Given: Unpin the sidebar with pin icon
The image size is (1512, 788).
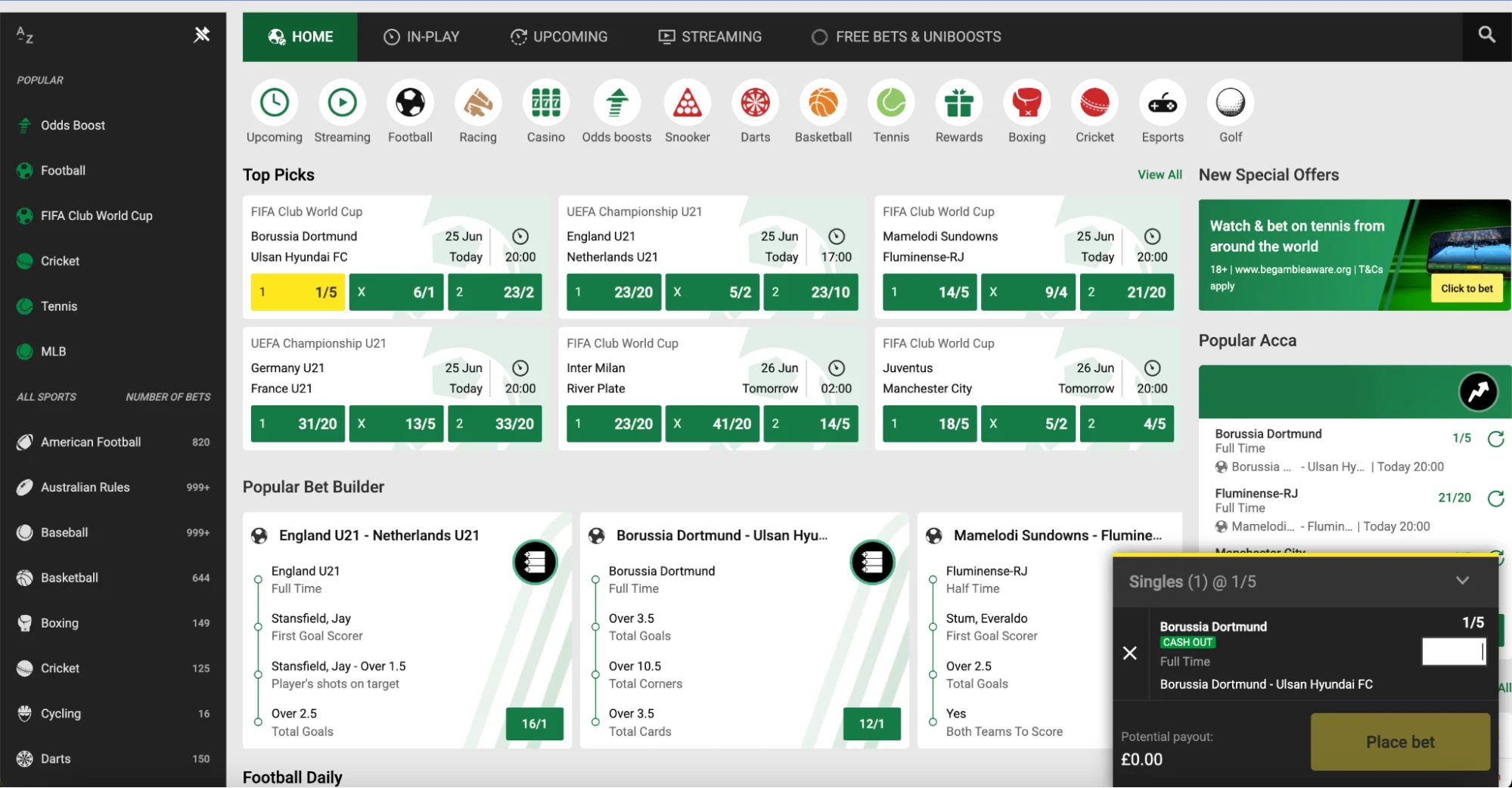Looking at the screenshot, I should point(201,35).
